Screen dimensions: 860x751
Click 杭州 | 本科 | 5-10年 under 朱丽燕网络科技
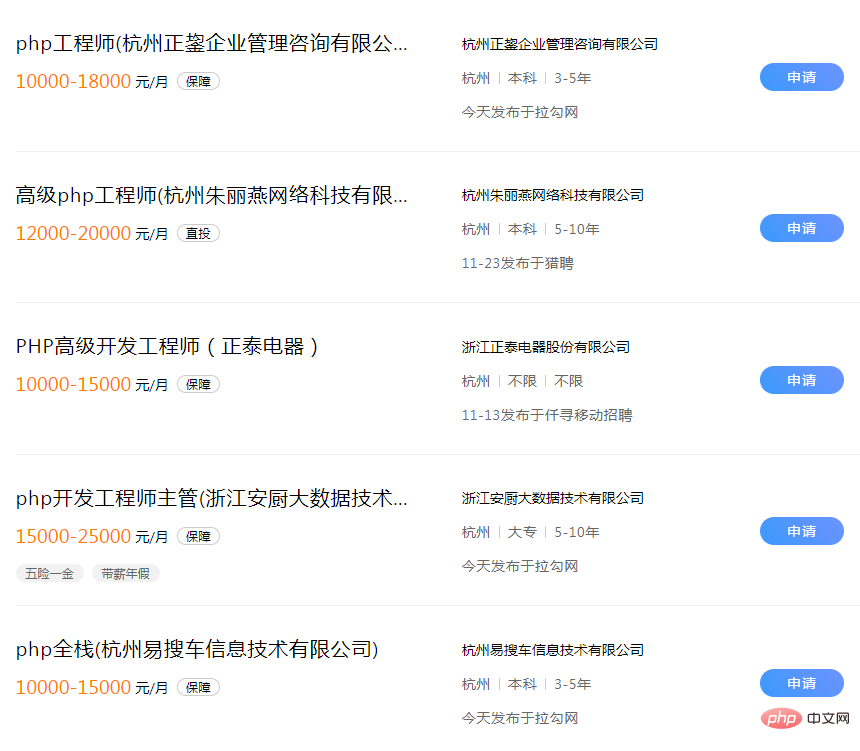pos(530,229)
